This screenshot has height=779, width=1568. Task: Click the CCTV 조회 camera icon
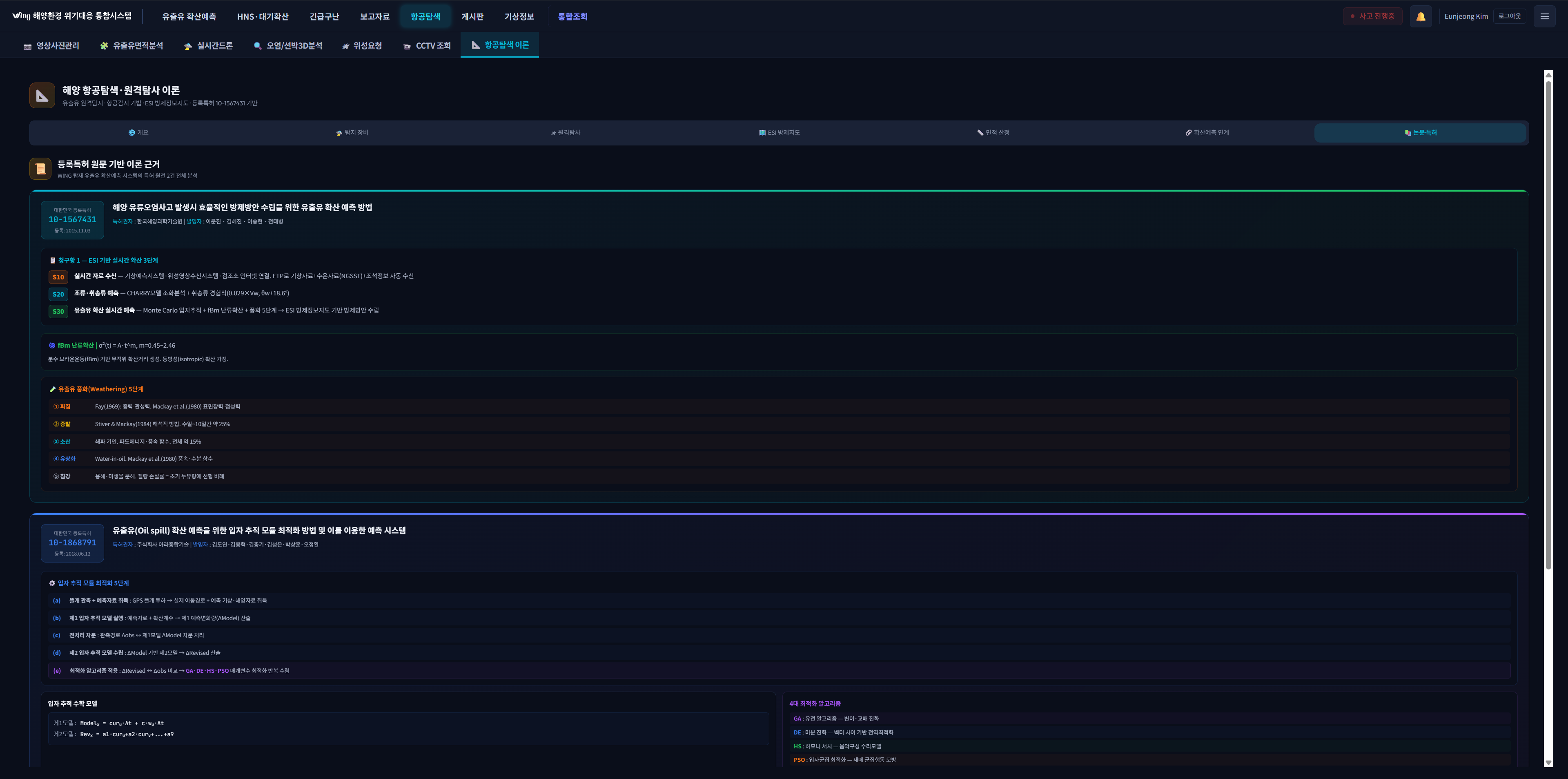coord(407,46)
